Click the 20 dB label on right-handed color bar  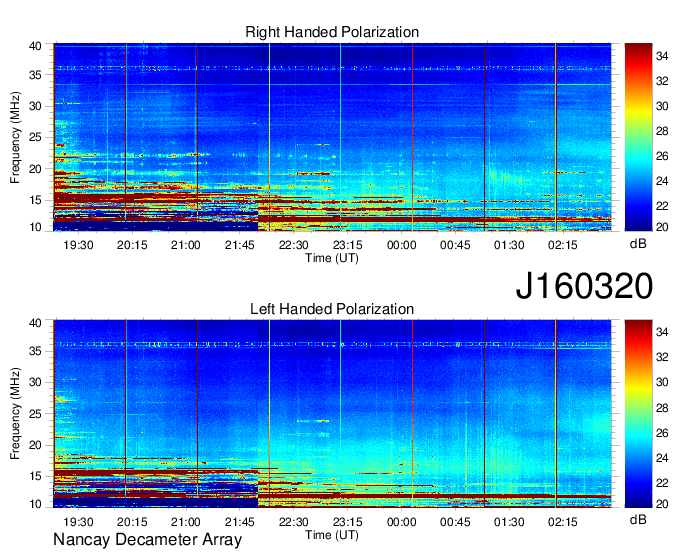point(662,227)
